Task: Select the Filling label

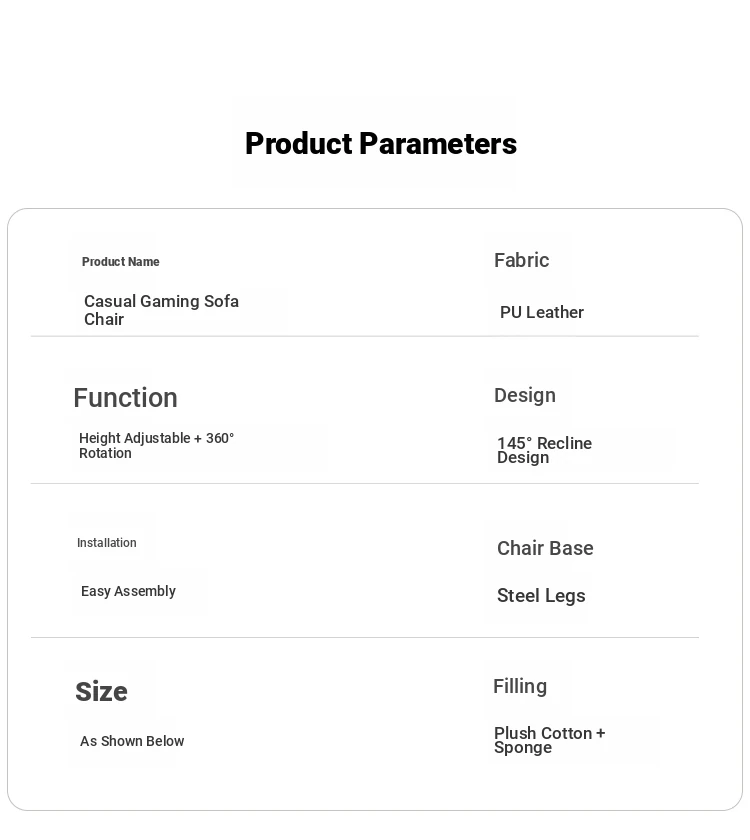Action: point(520,686)
